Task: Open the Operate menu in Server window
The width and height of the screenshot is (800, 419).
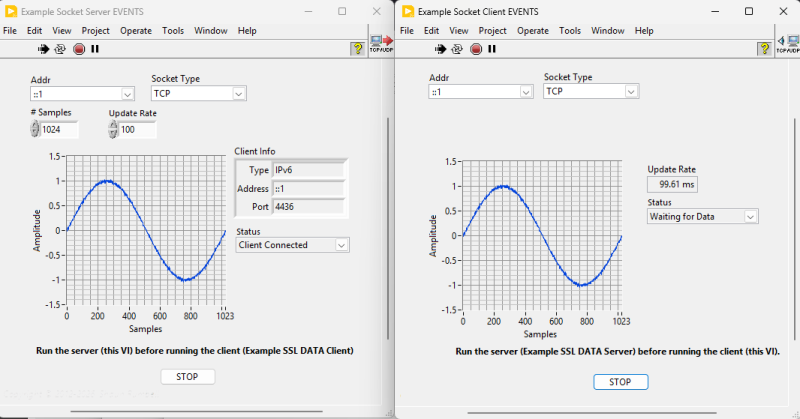Action: (135, 31)
